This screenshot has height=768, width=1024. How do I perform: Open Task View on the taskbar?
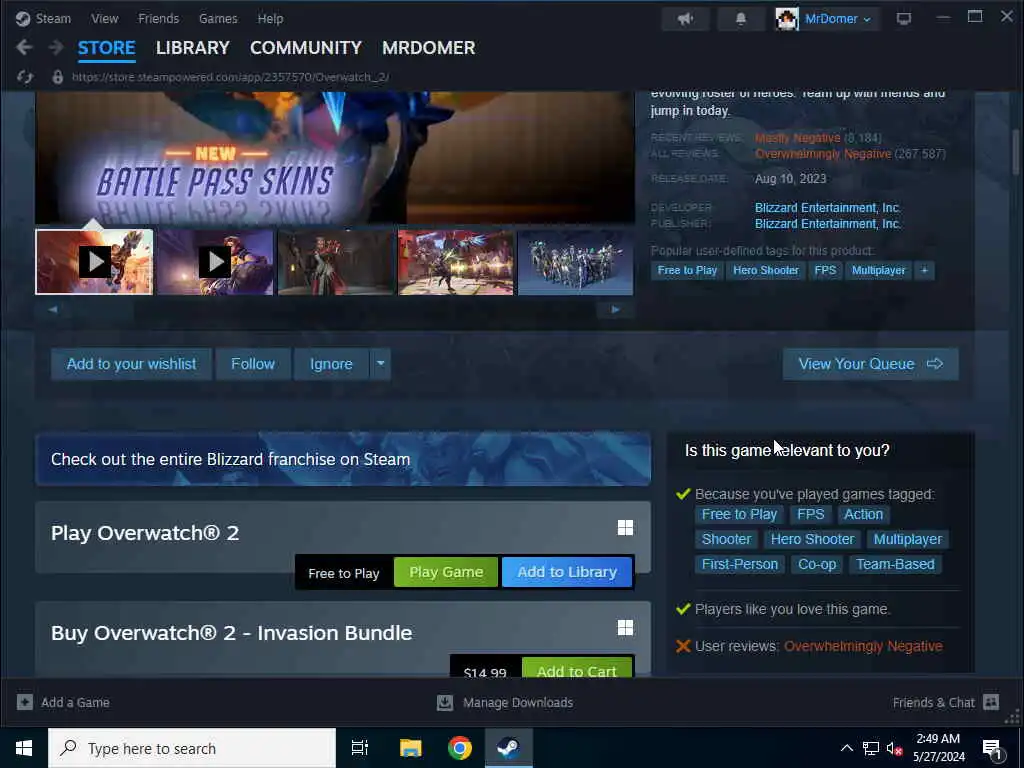pos(360,748)
